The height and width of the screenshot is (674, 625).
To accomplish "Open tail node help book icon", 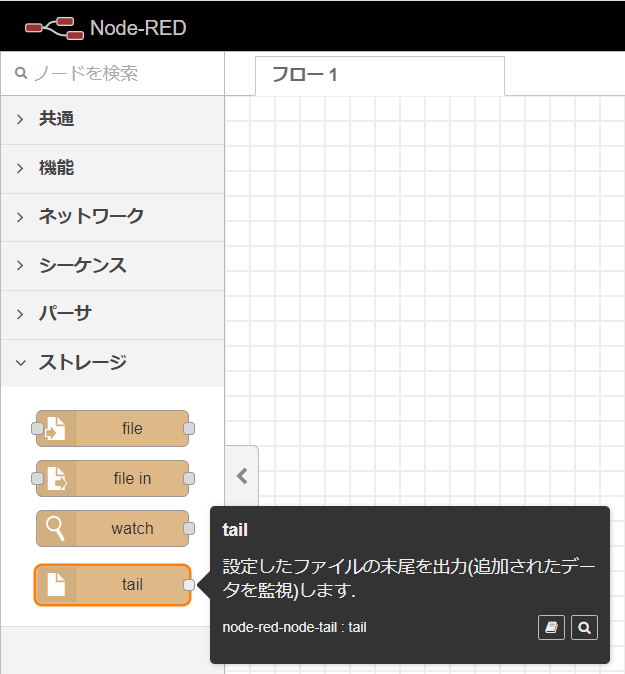I will point(551,628).
